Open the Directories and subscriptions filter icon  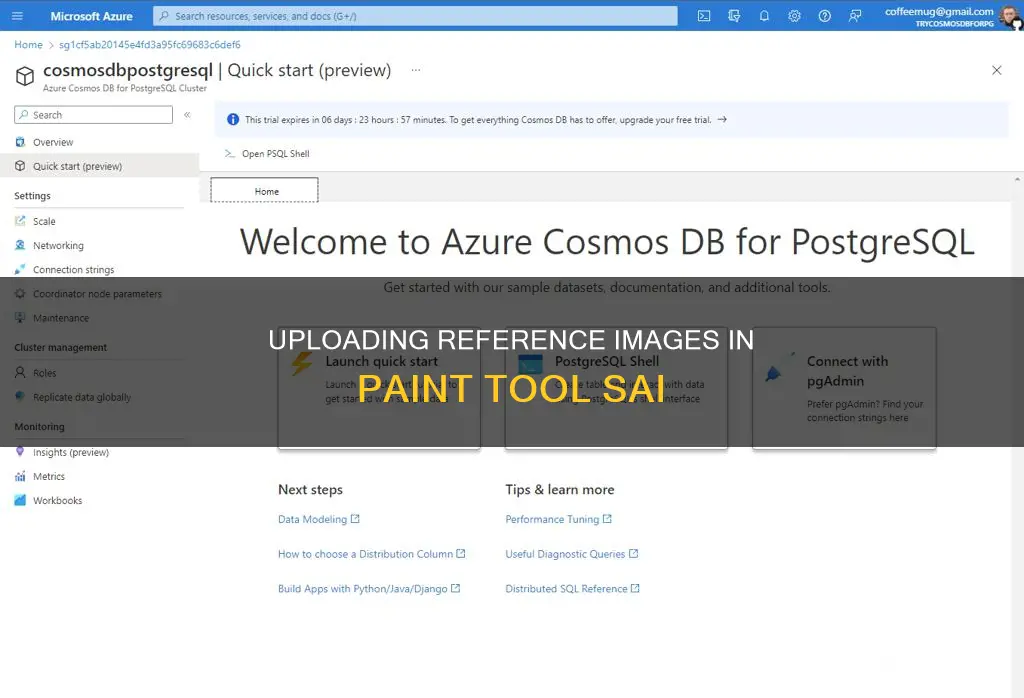click(x=734, y=16)
